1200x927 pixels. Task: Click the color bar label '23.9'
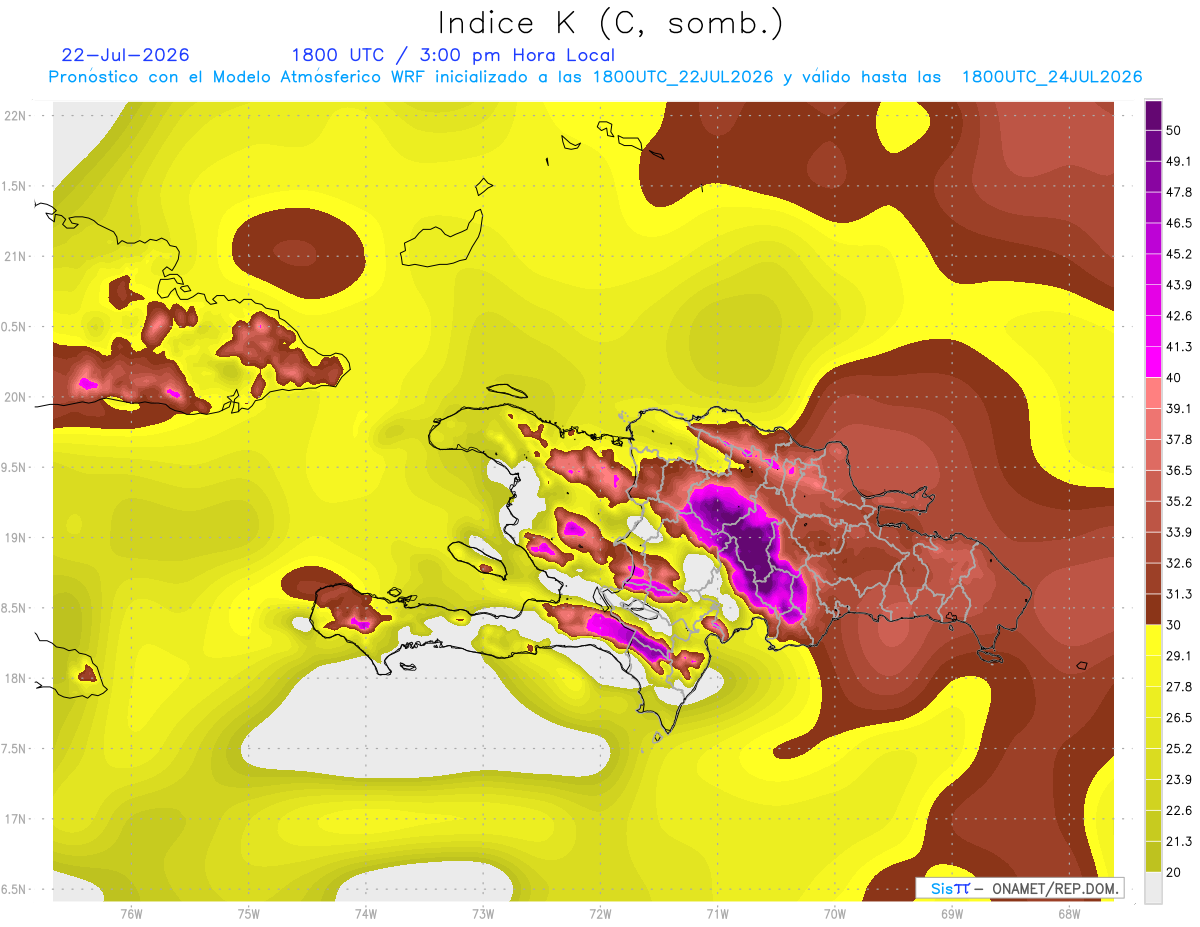click(x=1179, y=780)
